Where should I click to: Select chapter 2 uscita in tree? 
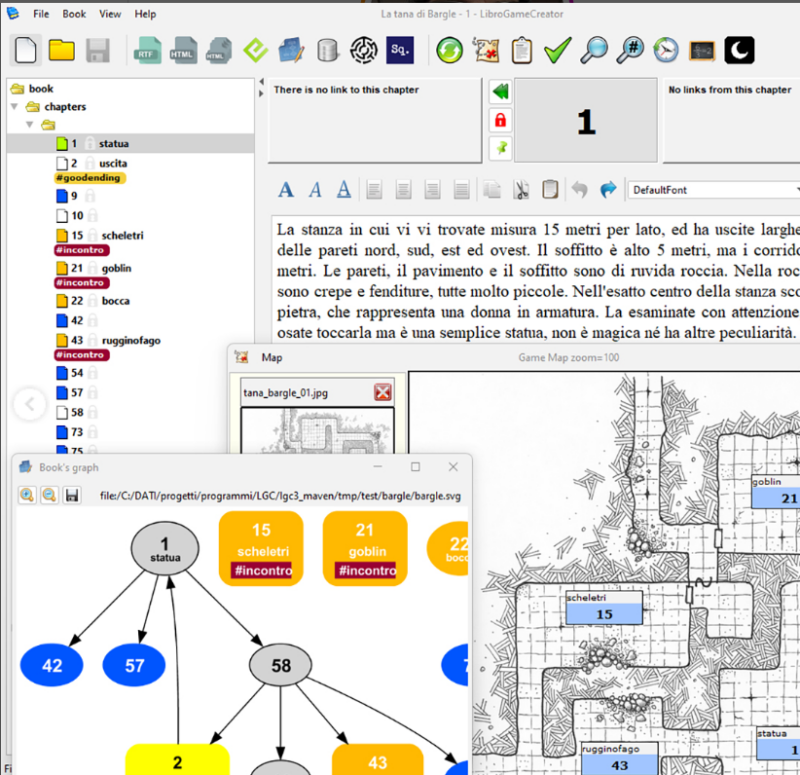(92, 163)
